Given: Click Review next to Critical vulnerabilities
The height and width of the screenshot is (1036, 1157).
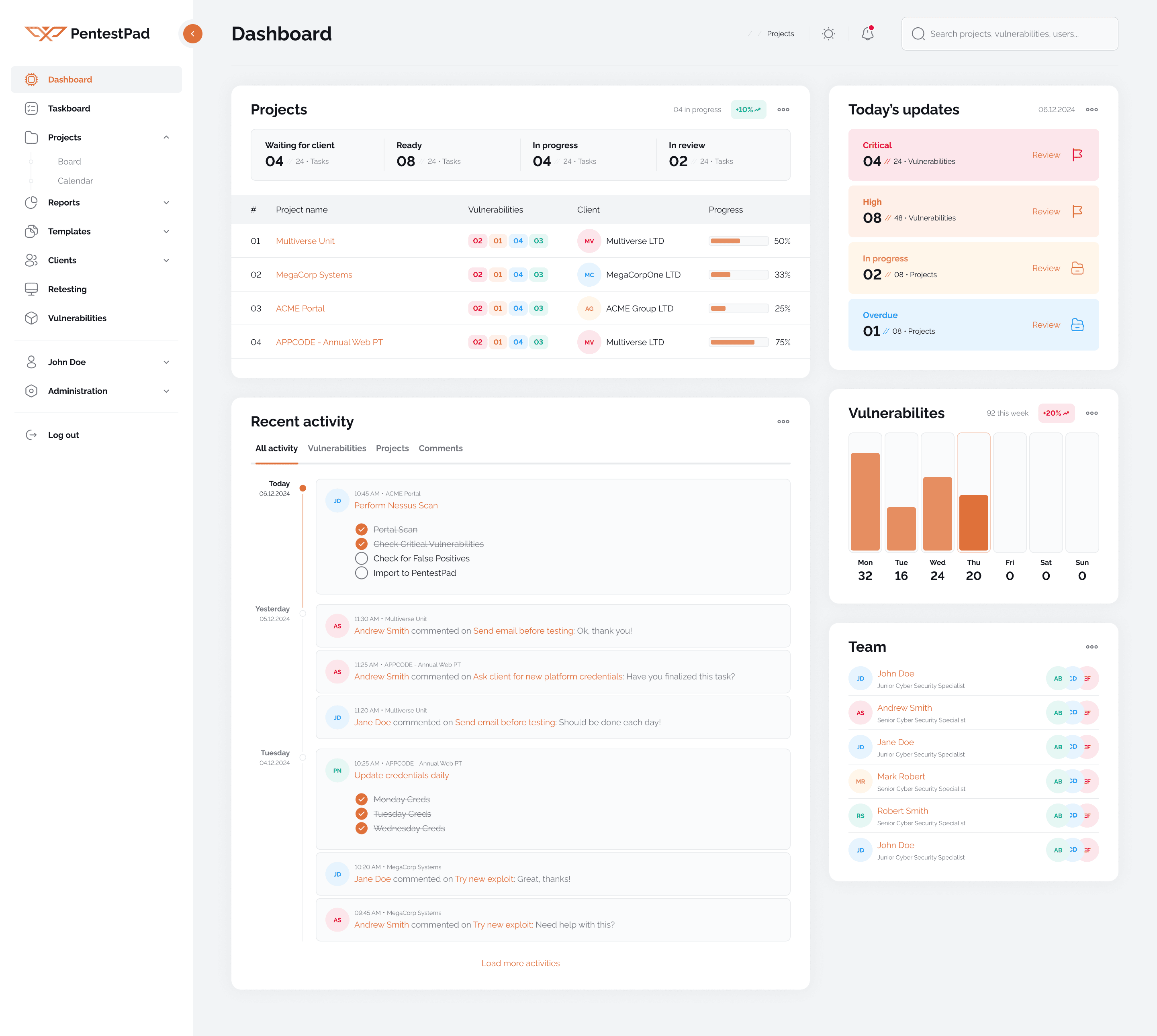Looking at the screenshot, I should point(1045,155).
